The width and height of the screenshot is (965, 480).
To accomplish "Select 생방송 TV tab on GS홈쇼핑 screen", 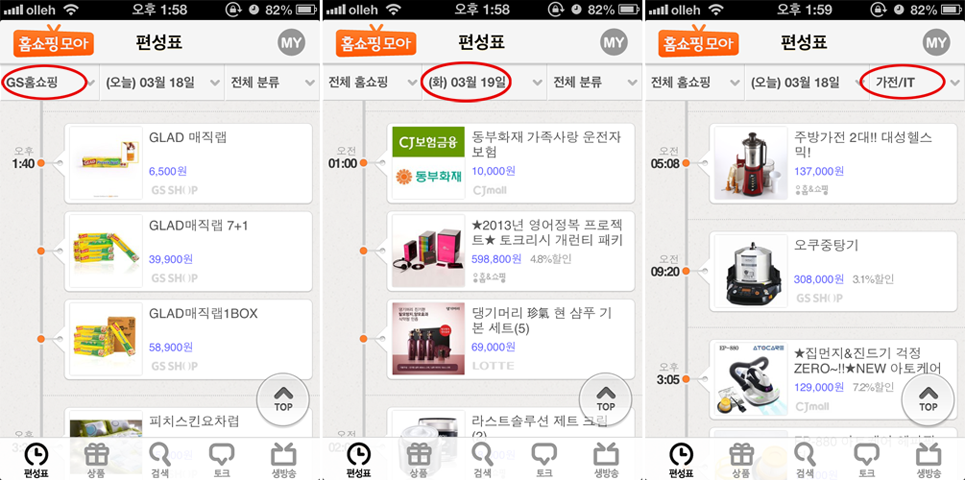I will [x=284, y=460].
